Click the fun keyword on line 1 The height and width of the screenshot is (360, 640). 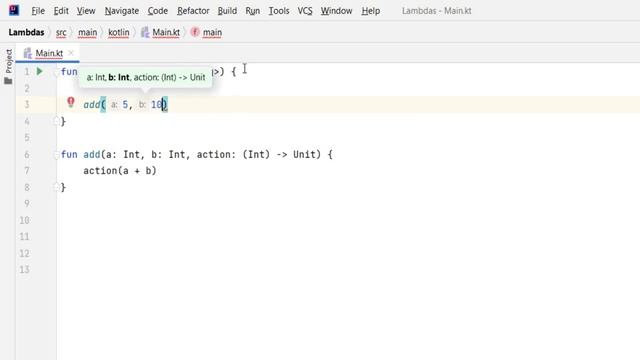pos(69,72)
